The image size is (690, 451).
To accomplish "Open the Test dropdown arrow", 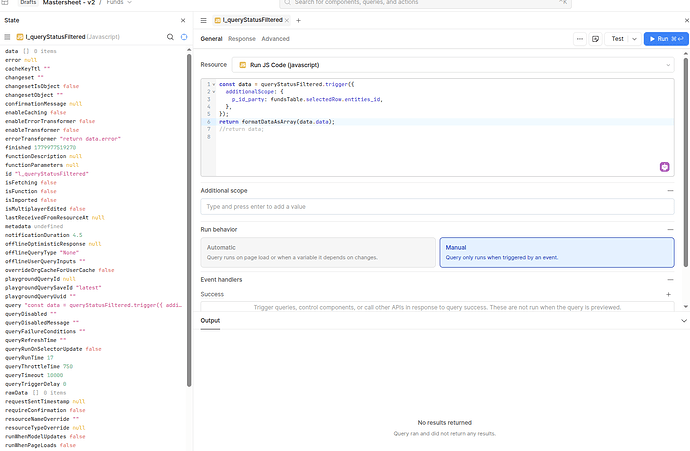I will pyautogui.click(x=635, y=39).
